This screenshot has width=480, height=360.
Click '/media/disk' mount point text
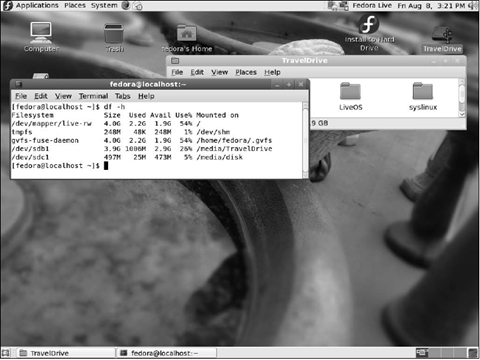click(x=219, y=157)
